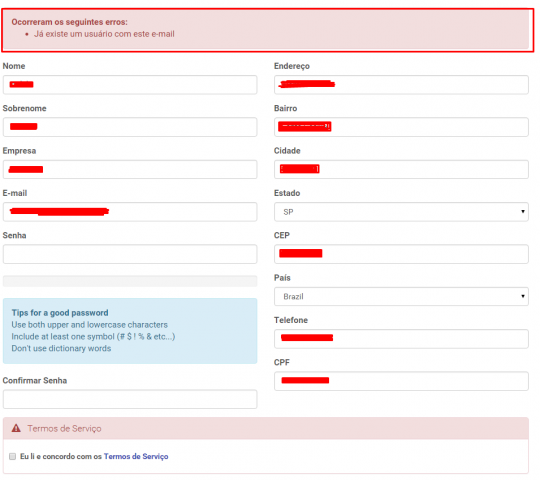
Task: Open the Estado dropdown showing SP
Action: (x=401, y=212)
